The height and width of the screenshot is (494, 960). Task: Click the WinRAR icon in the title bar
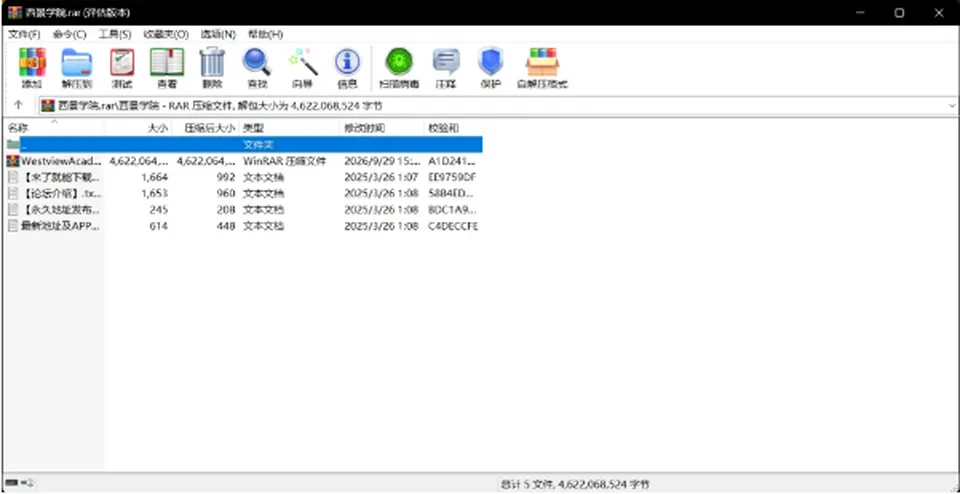point(15,12)
